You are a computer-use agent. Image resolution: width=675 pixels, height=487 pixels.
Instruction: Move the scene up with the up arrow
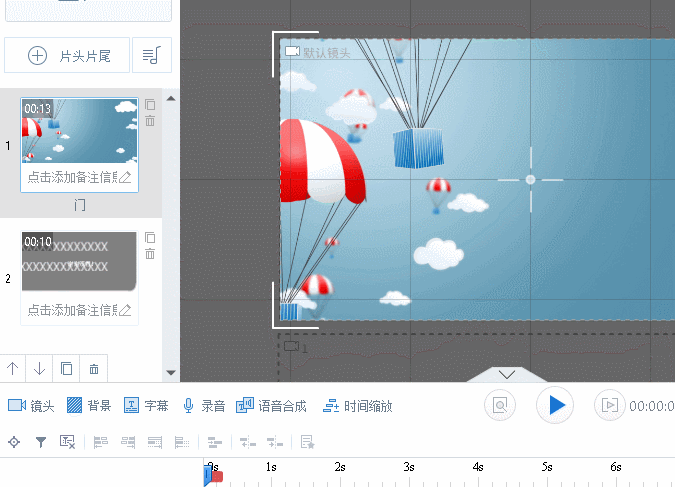pos(13,369)
